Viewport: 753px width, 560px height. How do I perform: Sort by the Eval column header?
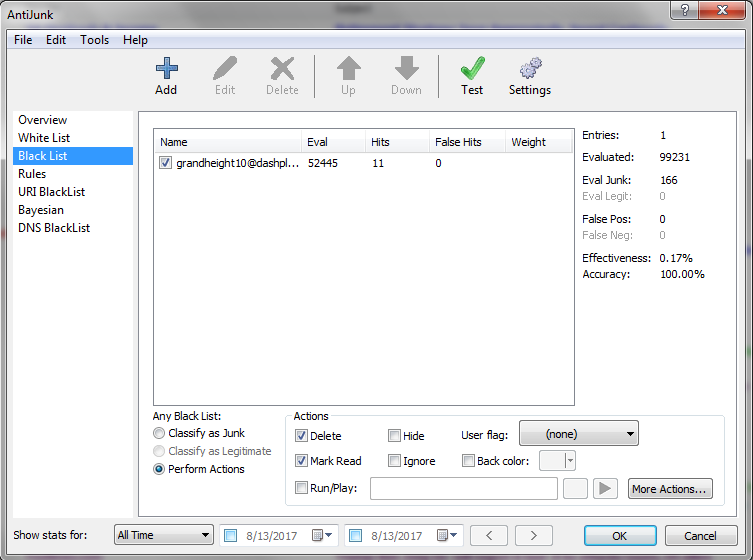[333, 142]
